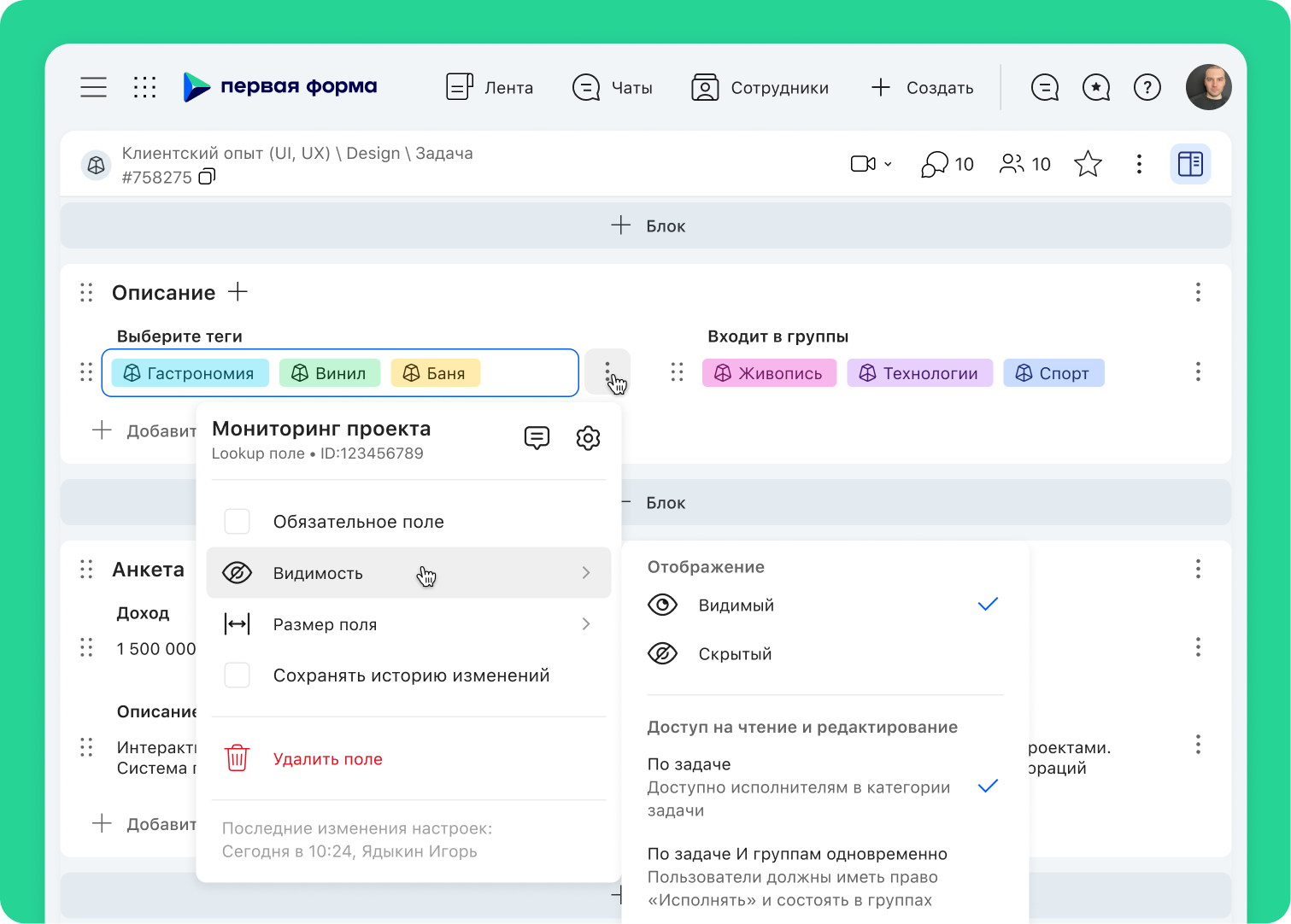The width and height of the screenshot is (1291, 924).
Task: Expand the video call dropdown arrow
Action: [x=888, y=164]
